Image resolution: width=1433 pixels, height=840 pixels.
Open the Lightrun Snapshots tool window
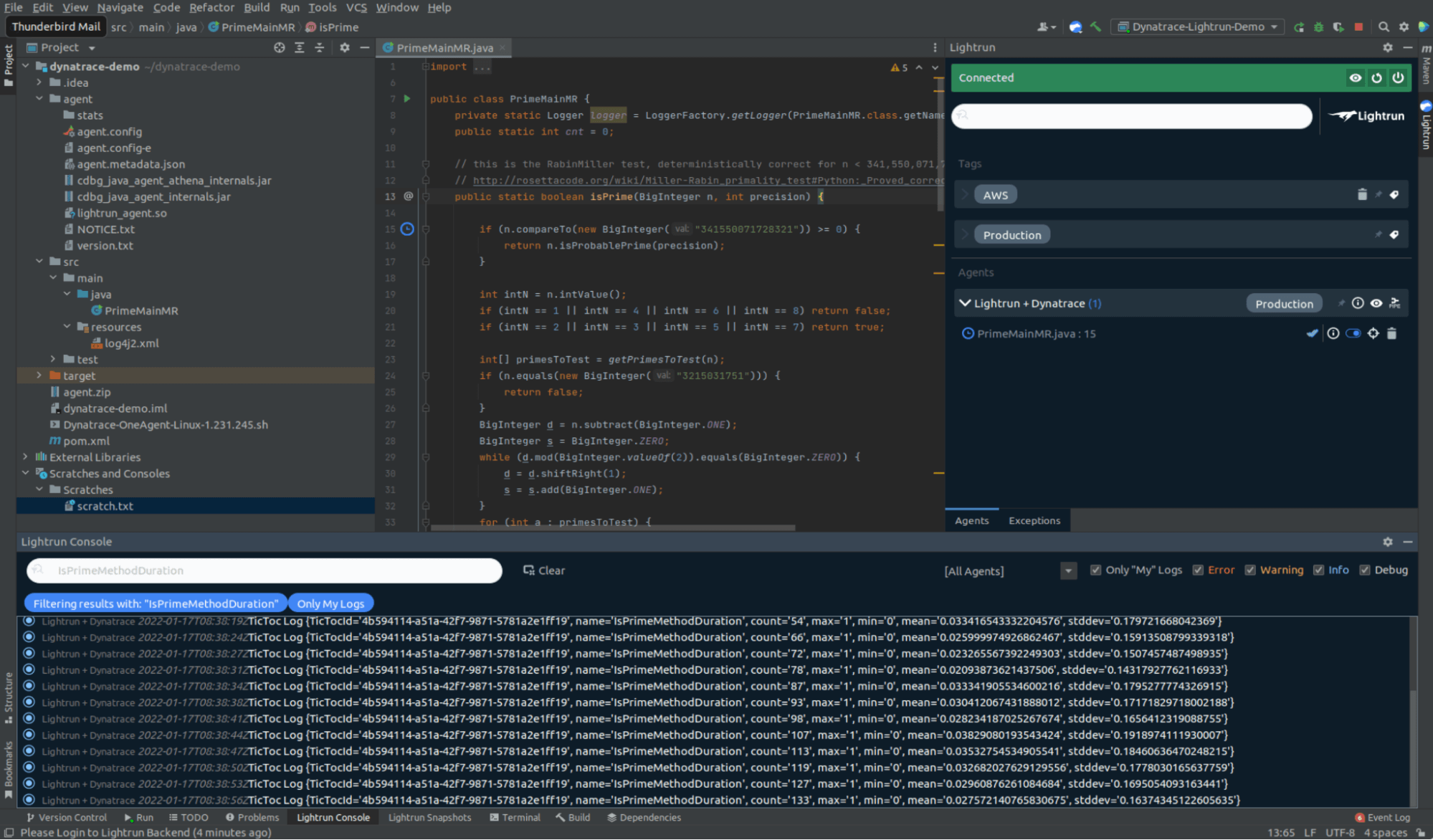pyautogui.click(x=429, y=818)
